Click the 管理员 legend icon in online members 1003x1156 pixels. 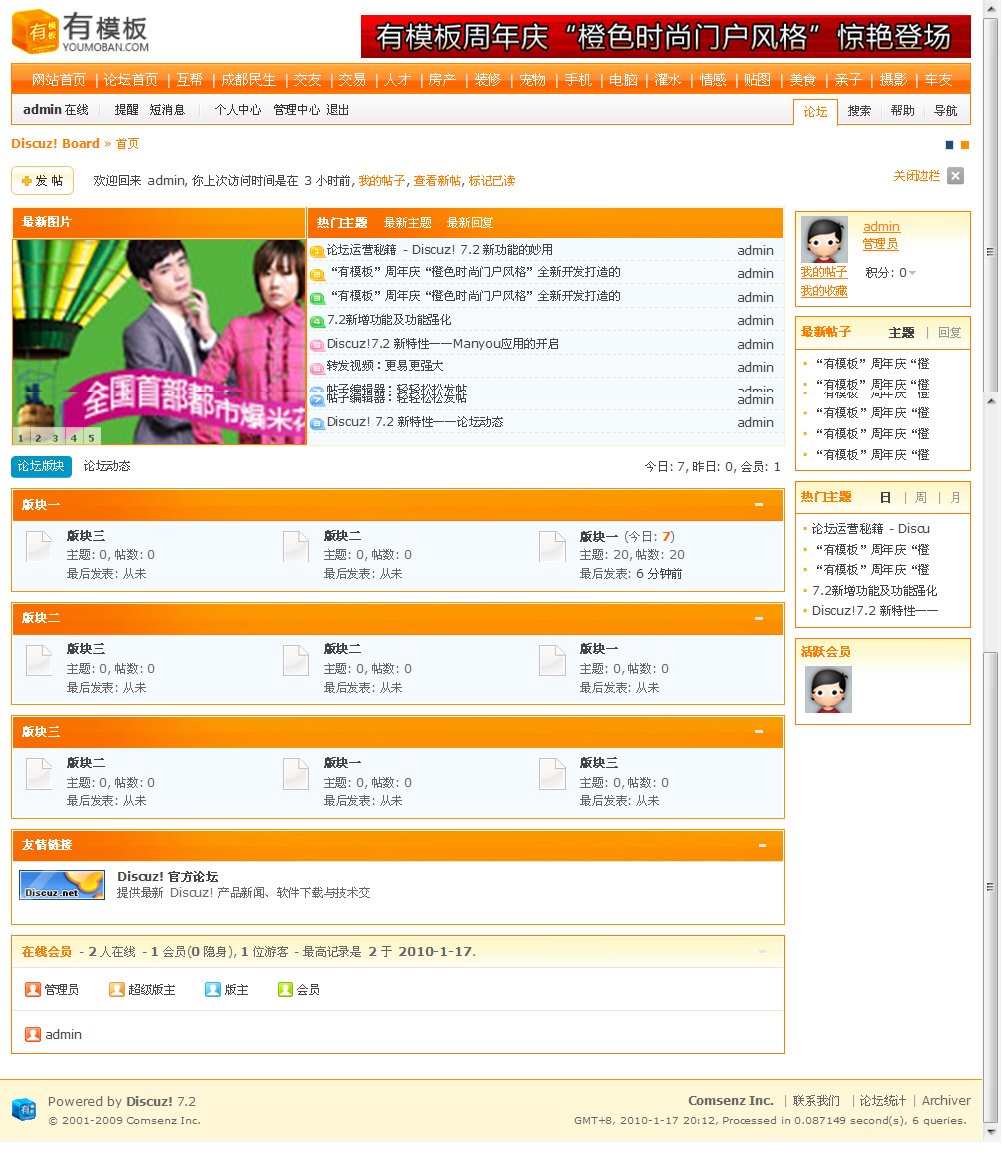point(32,989)
